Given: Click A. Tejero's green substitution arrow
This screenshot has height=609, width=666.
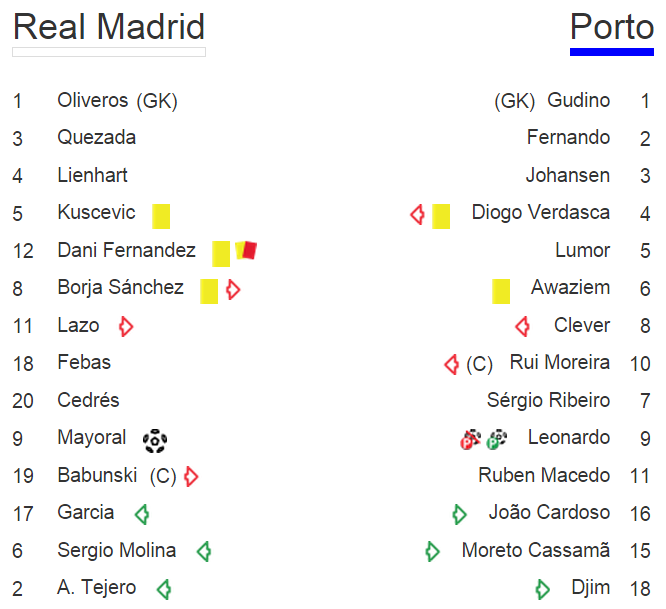Looking at the screenshot, I should [x=164, y=589].
